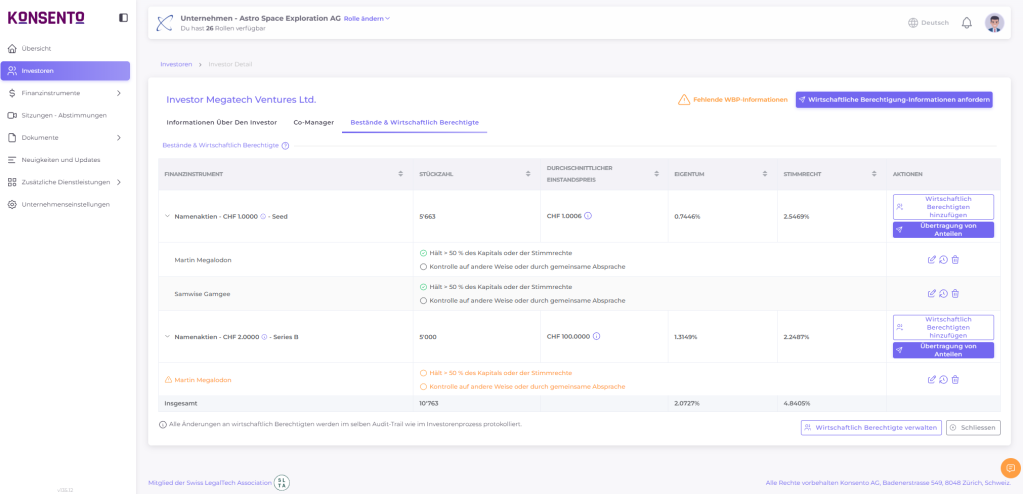Switch to Informationen Über Den Investor tab

point(221,122)
